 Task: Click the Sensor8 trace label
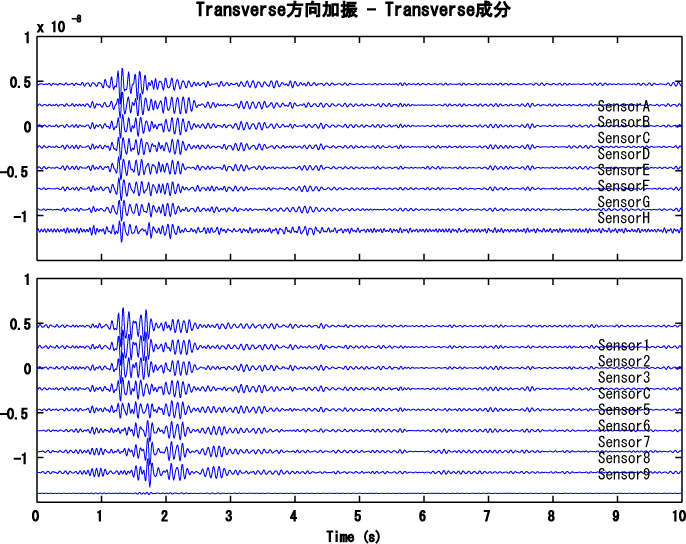point(624,458)
